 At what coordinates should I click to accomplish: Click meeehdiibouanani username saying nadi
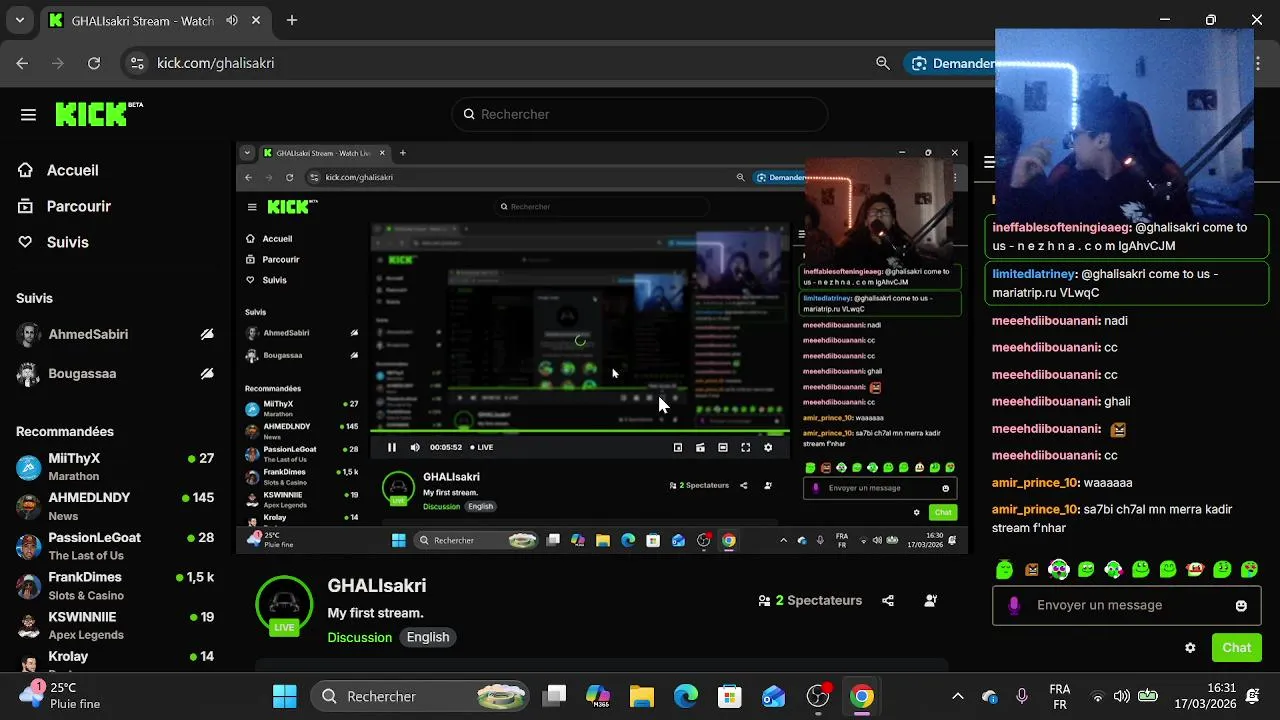[x=1046, y=321]
